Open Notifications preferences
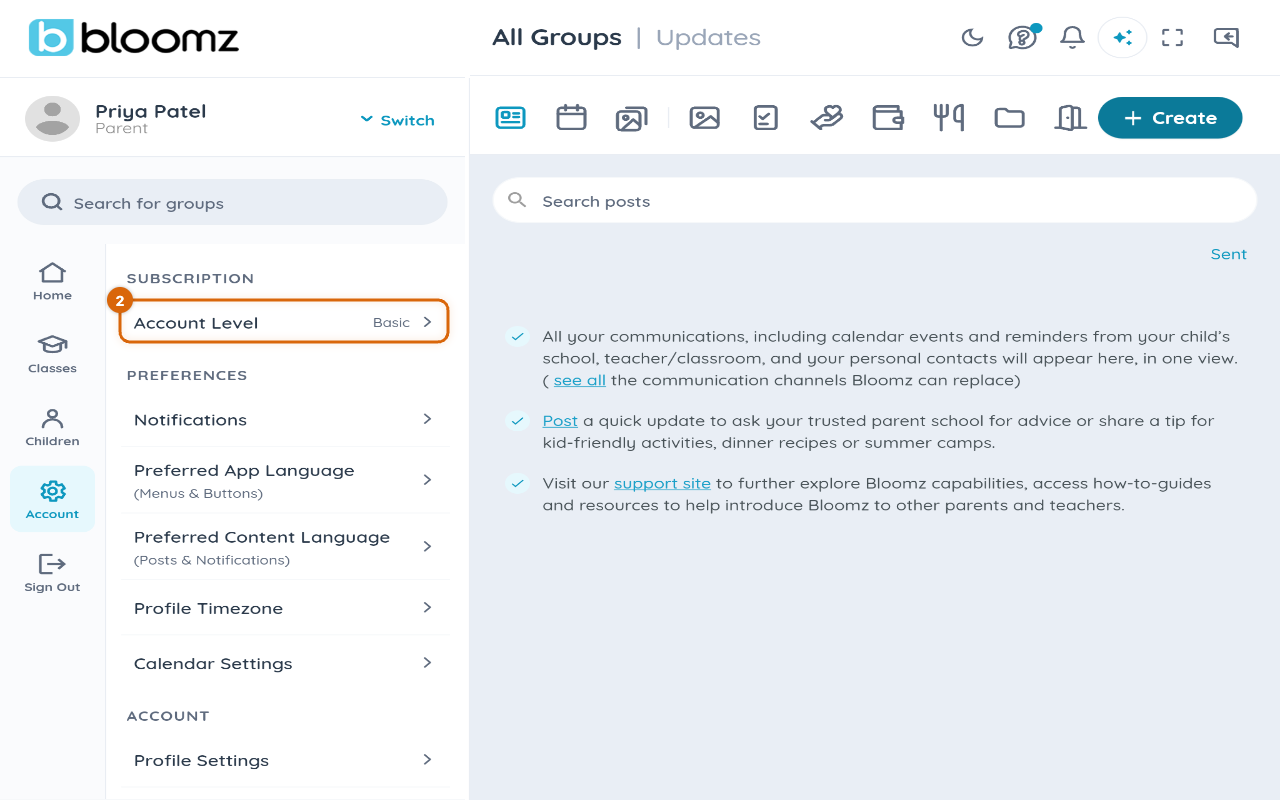 point(284,420)
